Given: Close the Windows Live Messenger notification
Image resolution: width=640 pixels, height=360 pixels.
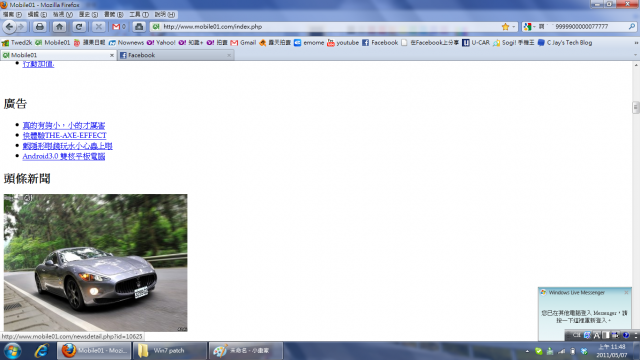Looking at the screenshot, I should coord(627,292).
